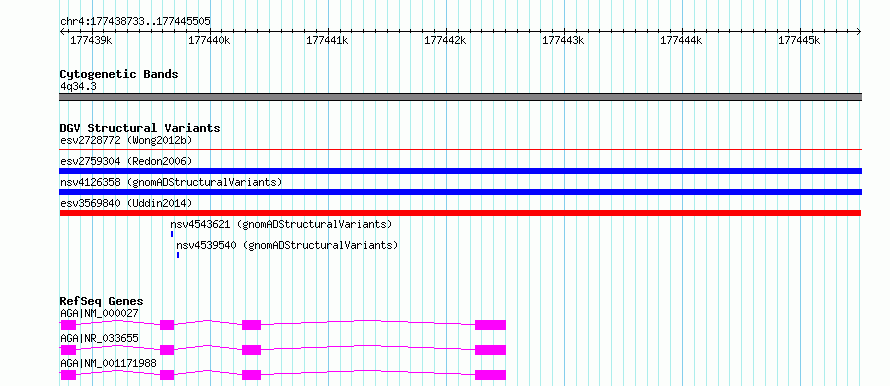Click the Cytogenetic Bands track title
The image size is (890, 386).
click(x=119, y=74)
